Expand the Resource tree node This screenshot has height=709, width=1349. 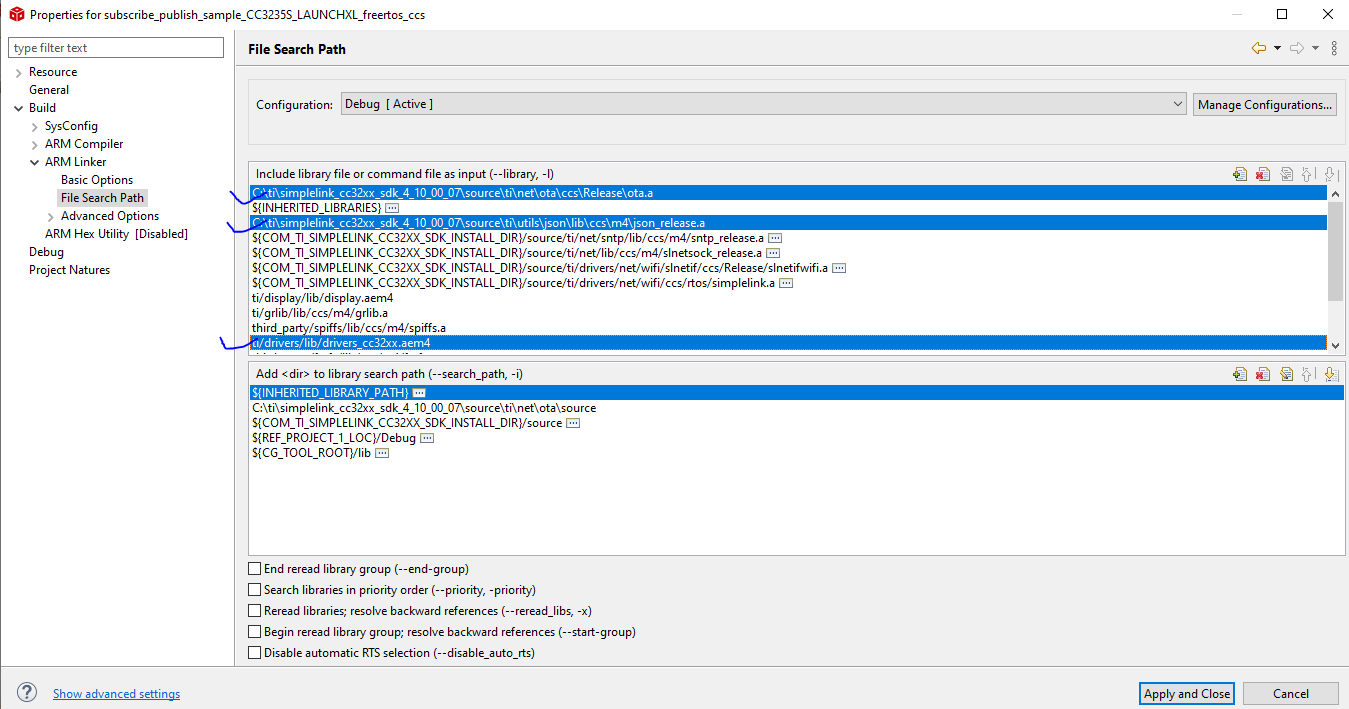(x=18, y=72)
